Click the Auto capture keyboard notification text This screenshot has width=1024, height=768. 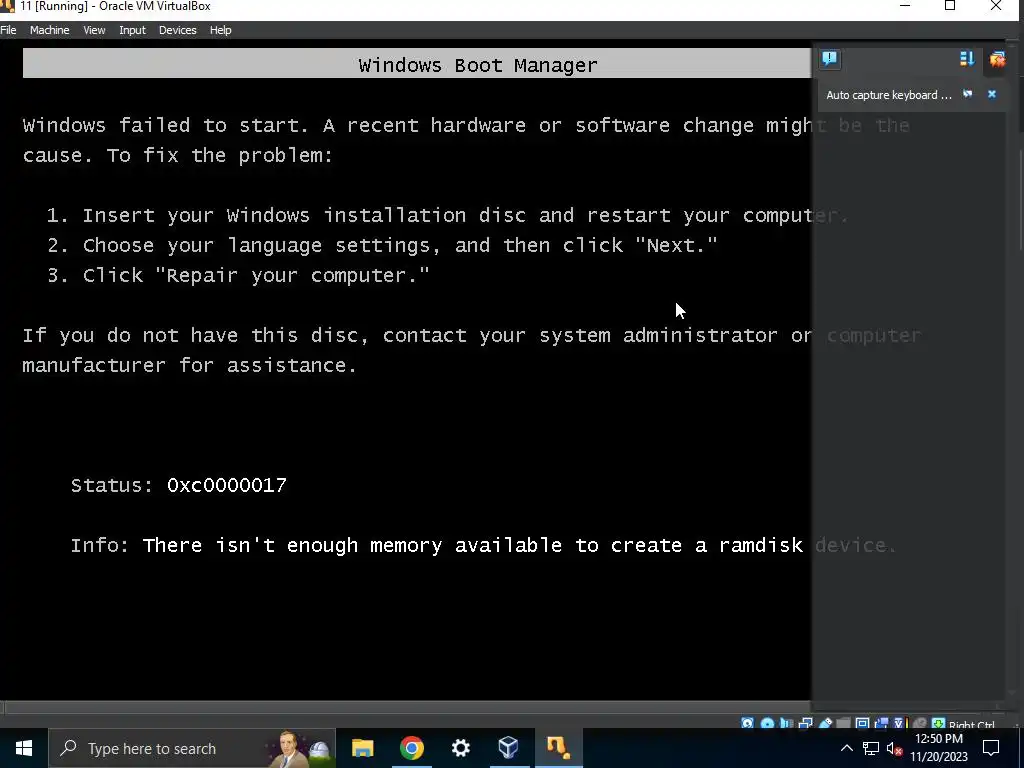coord(889,95)
